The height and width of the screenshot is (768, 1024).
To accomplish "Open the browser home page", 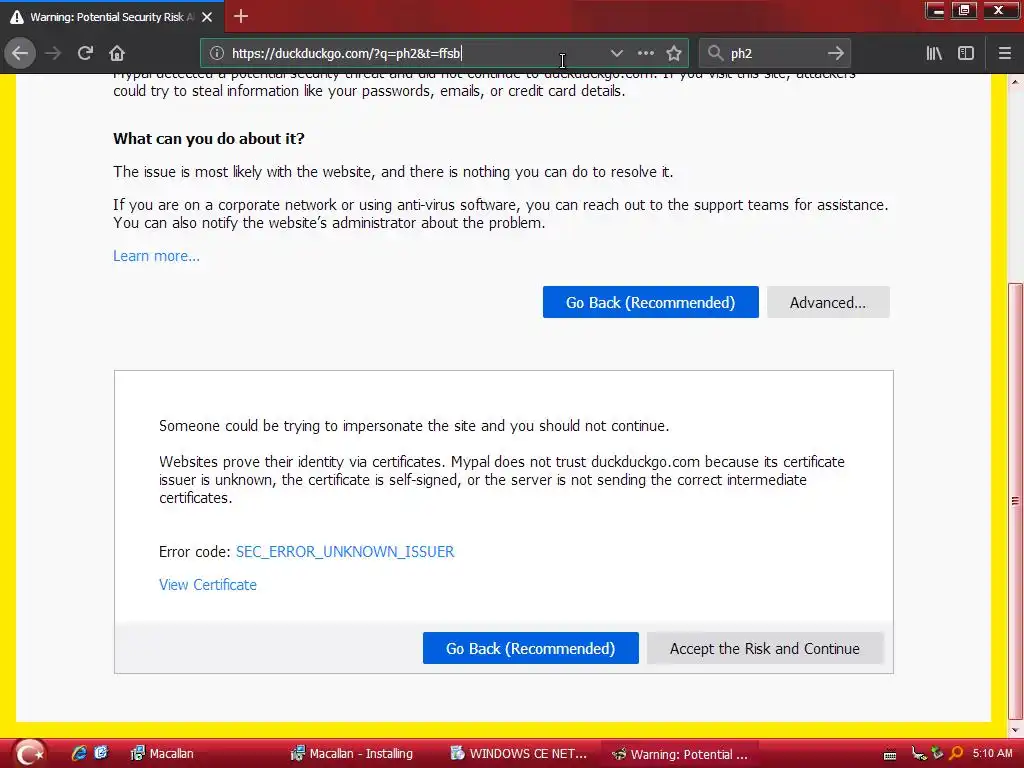I will 117,53.
